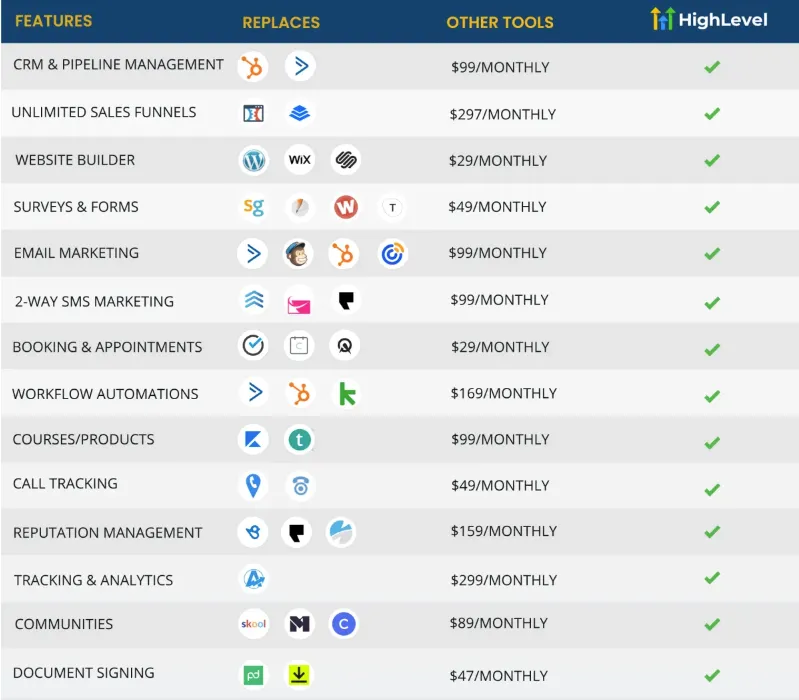799x700 pixels.
Task: Select the Wix icon
Action: 300,160
